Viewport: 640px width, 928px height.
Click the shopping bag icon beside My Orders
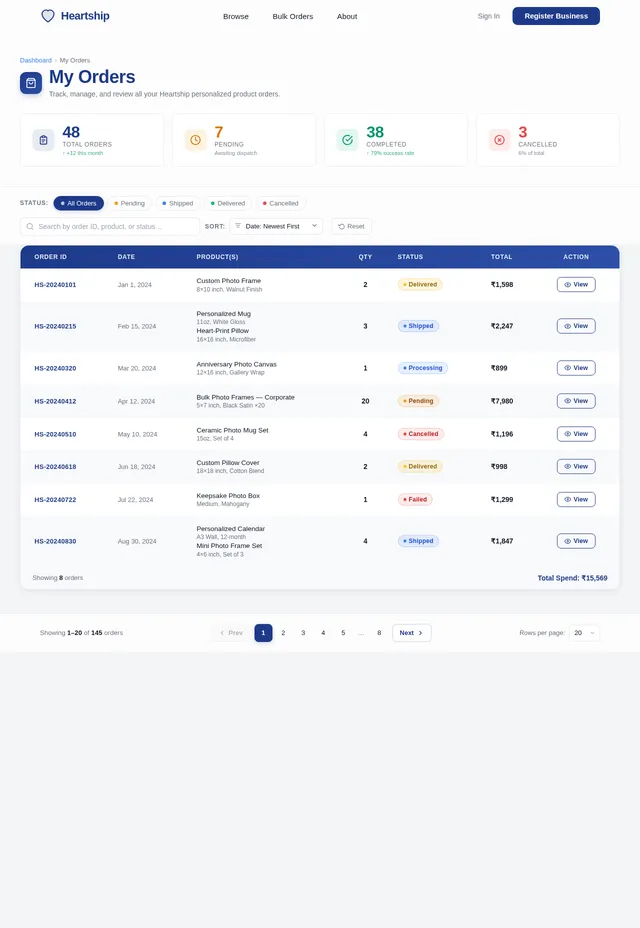[x=31, y=83]
